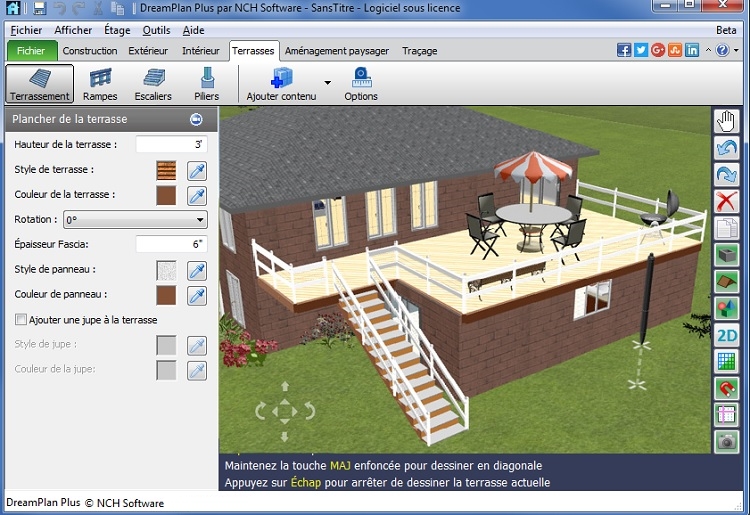The height and width of the screenshot is (515, 750).
Task: Click the Hauteur de la terrasse field
Action: point(172,144)
